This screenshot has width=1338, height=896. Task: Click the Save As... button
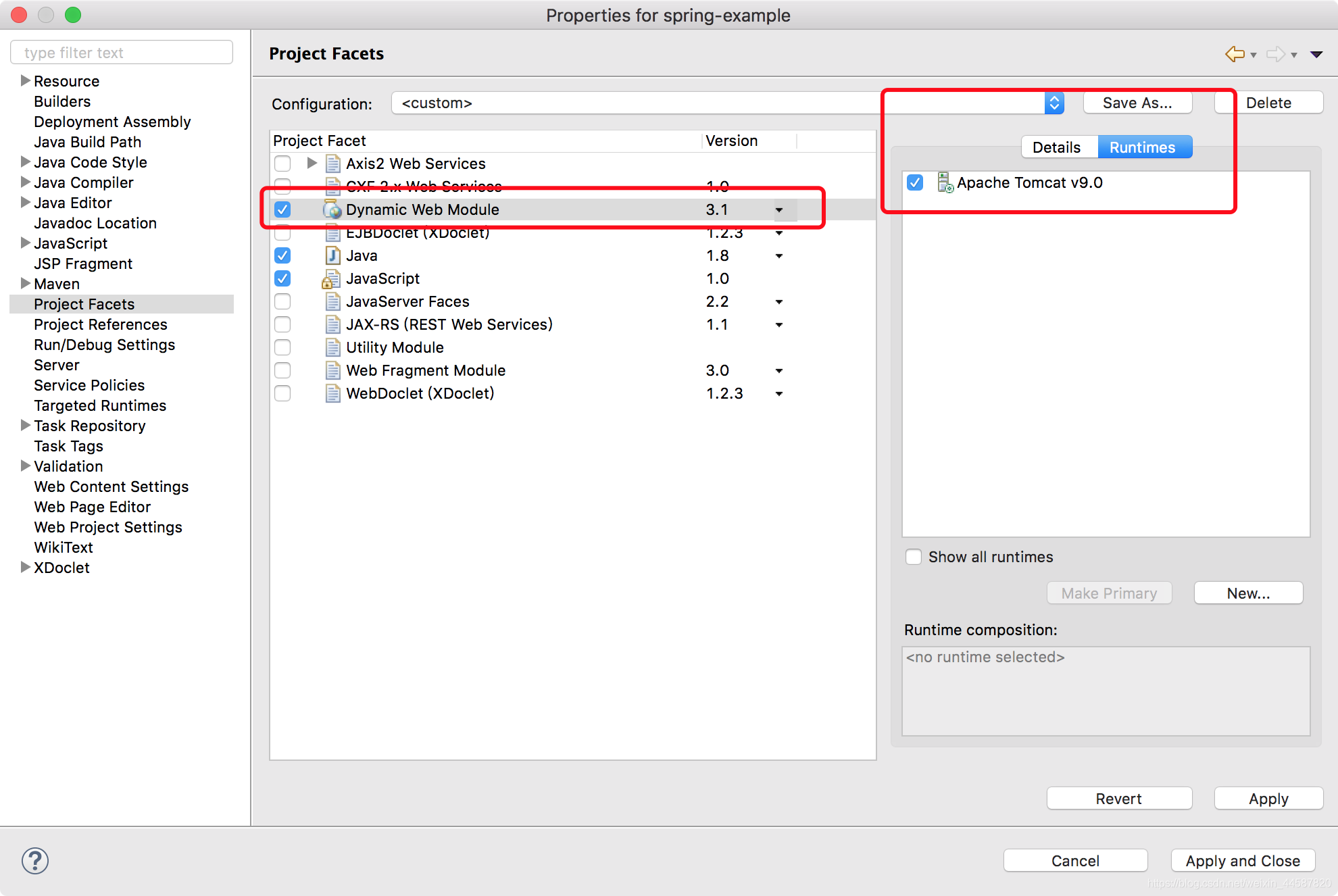[x=1137, y=103]
